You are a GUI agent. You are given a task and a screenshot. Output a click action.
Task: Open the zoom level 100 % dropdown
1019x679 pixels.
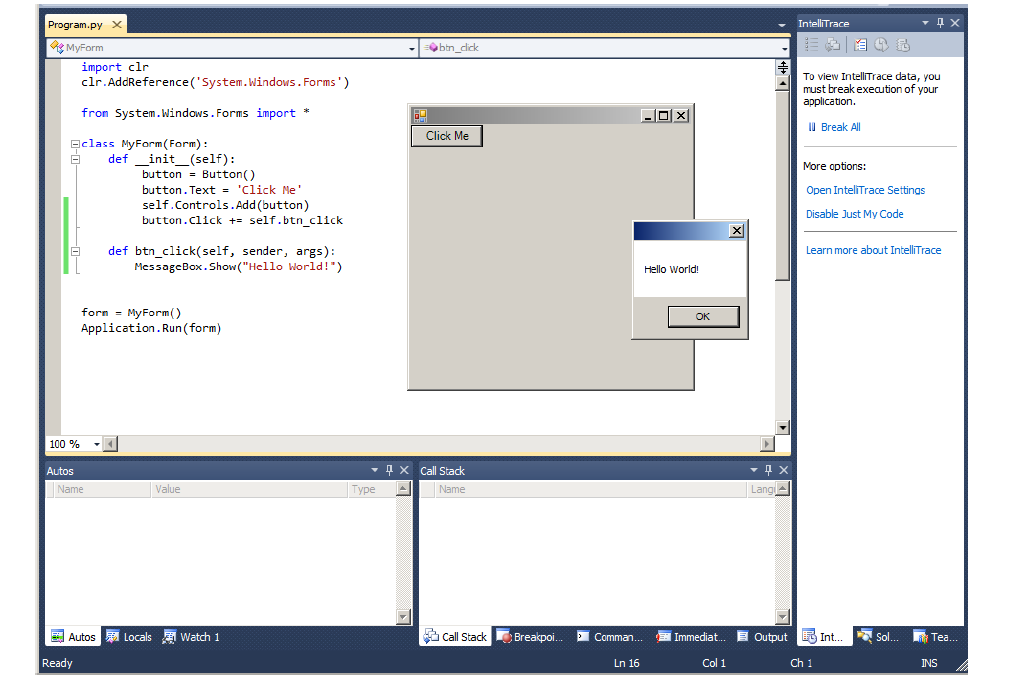[x=97, y=444]
